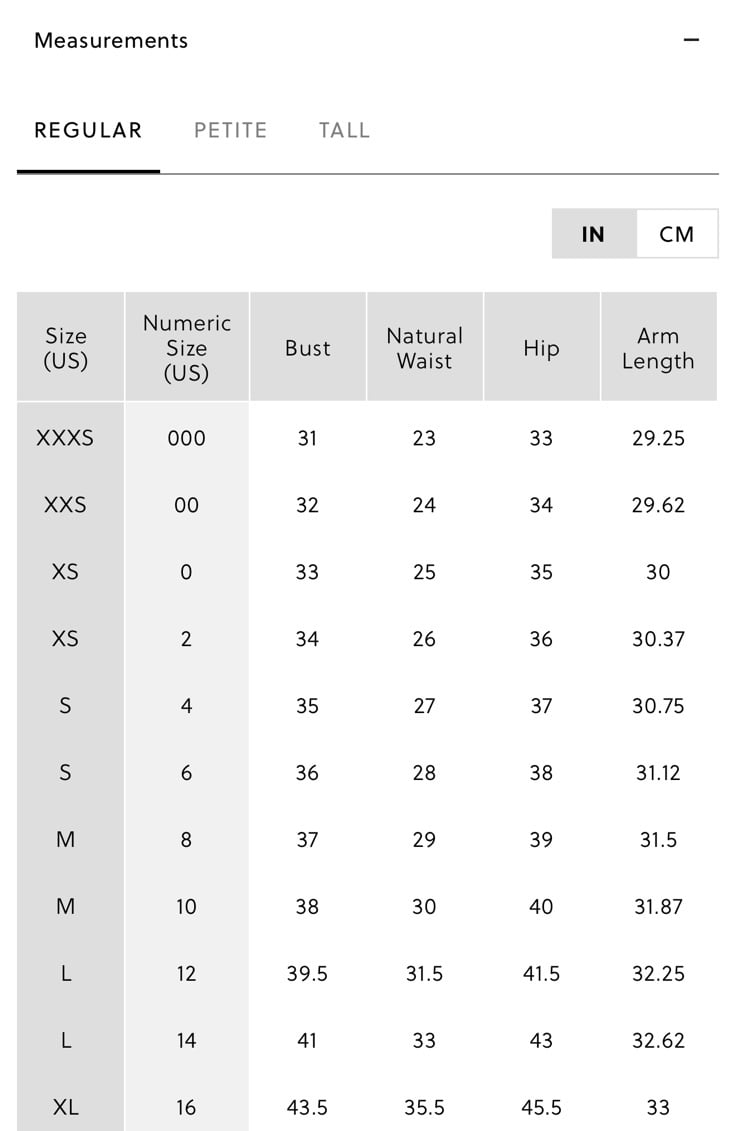
Task: Open the TALL tab
Action: (344, 131)
